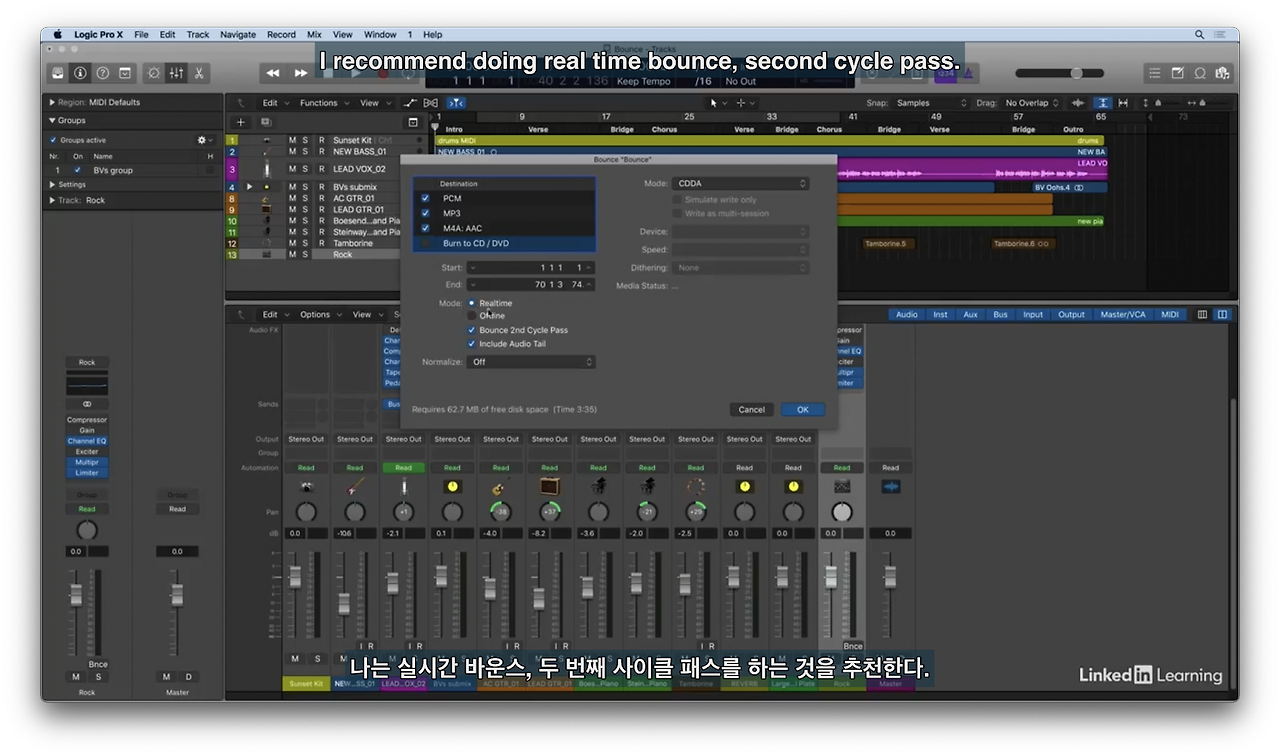Adjust master volume slider in control bar
Viewport: 1280px width, 756px height.
coord(1060,73)
